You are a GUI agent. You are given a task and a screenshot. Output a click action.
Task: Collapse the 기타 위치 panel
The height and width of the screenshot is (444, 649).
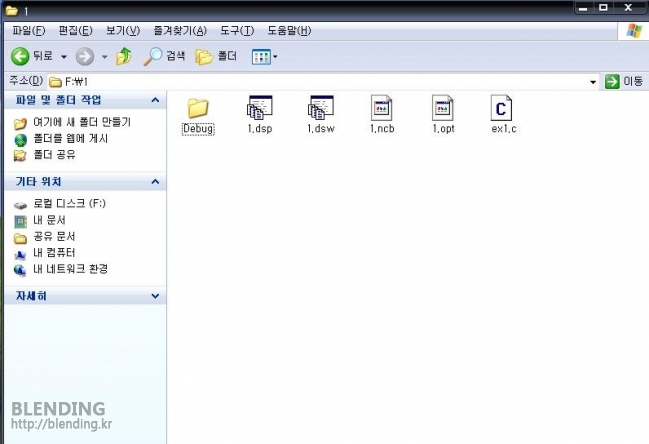[155, 181]
